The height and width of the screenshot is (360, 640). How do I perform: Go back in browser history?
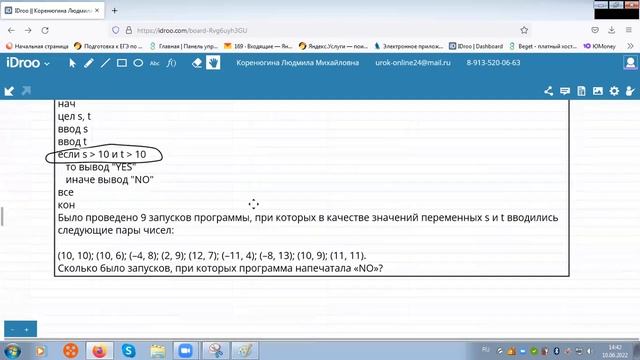11,30
